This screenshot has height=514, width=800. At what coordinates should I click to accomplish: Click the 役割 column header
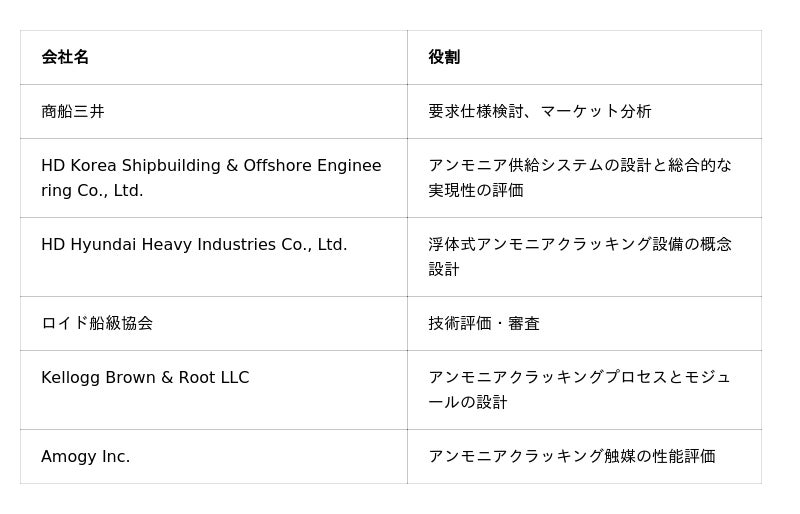click(x=444, y=57)
